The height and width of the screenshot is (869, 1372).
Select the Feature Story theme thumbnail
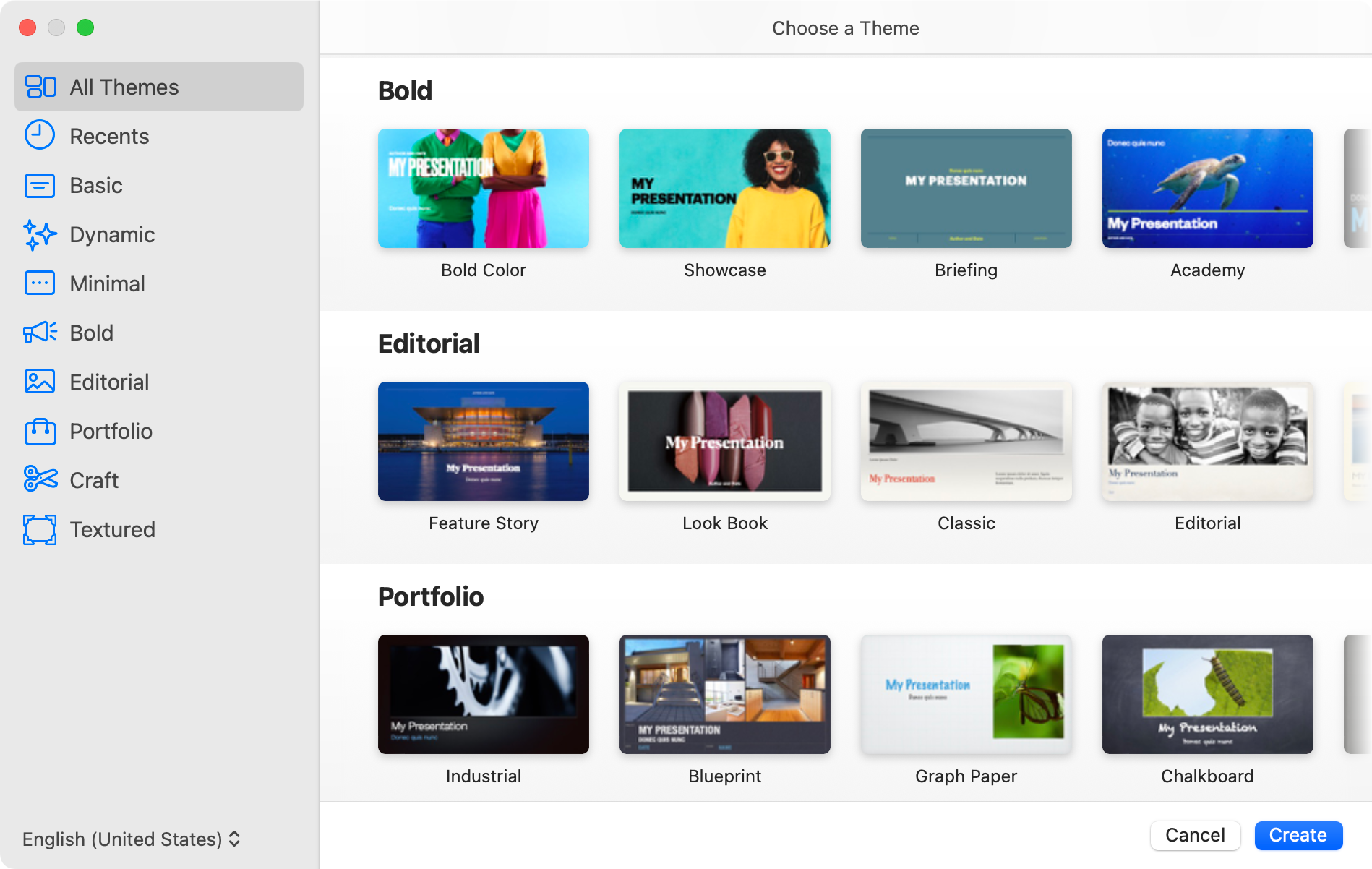pos(484,441)
